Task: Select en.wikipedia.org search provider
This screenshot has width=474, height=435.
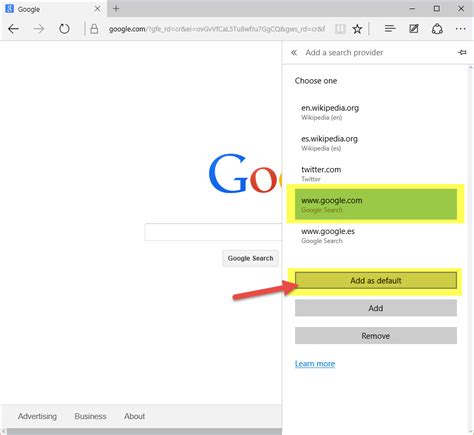Action: (376, 112)
